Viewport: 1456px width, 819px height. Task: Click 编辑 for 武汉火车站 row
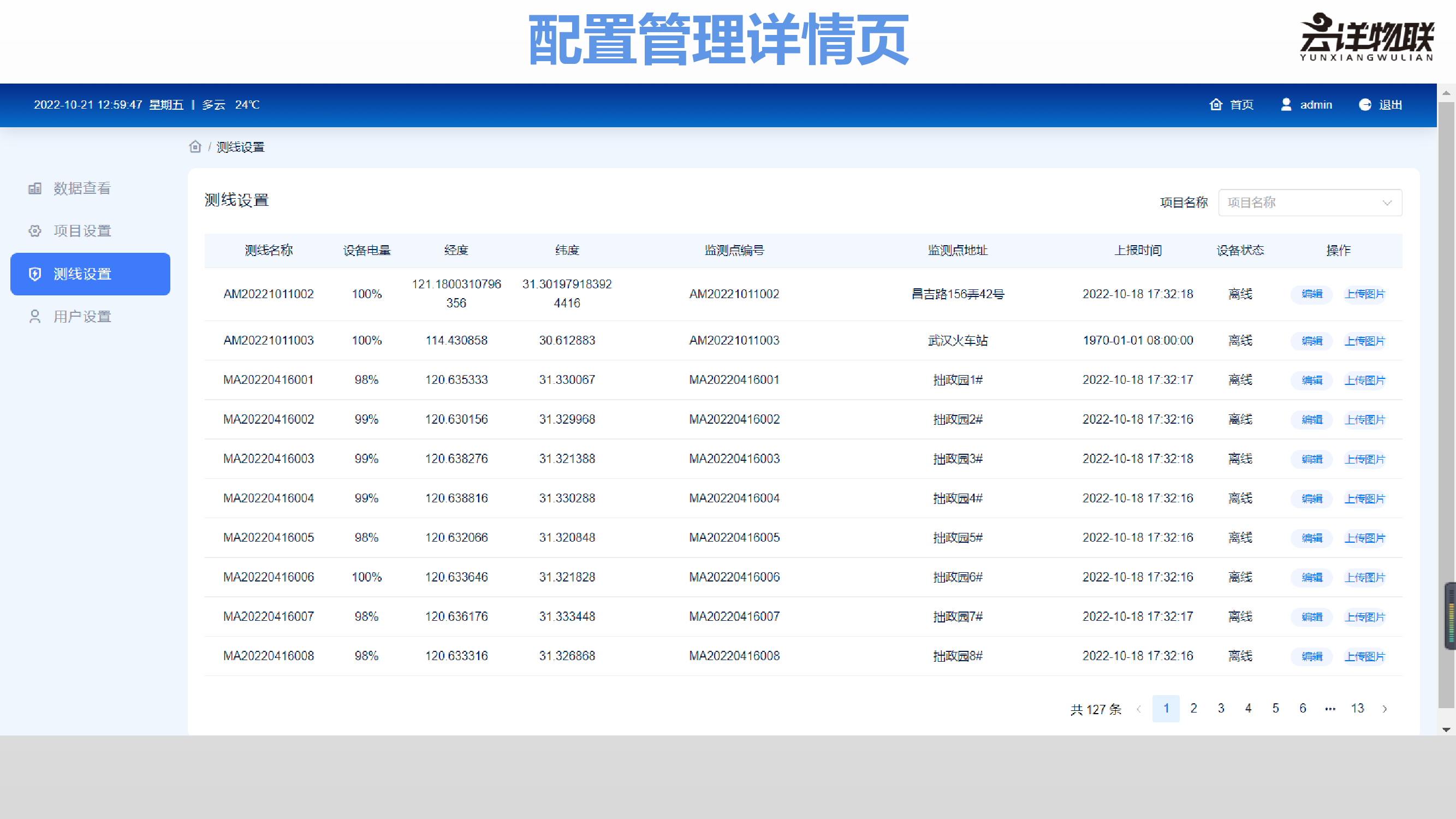point(1311,341)
